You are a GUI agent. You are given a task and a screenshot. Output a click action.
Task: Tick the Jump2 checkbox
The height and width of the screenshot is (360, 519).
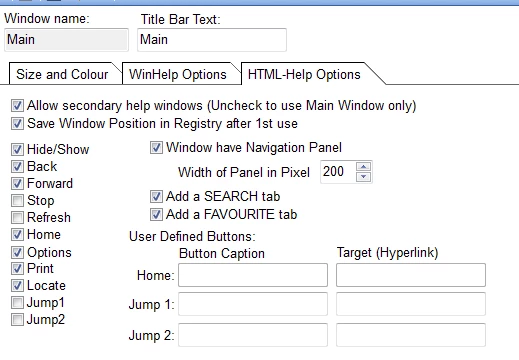[17, 320]
